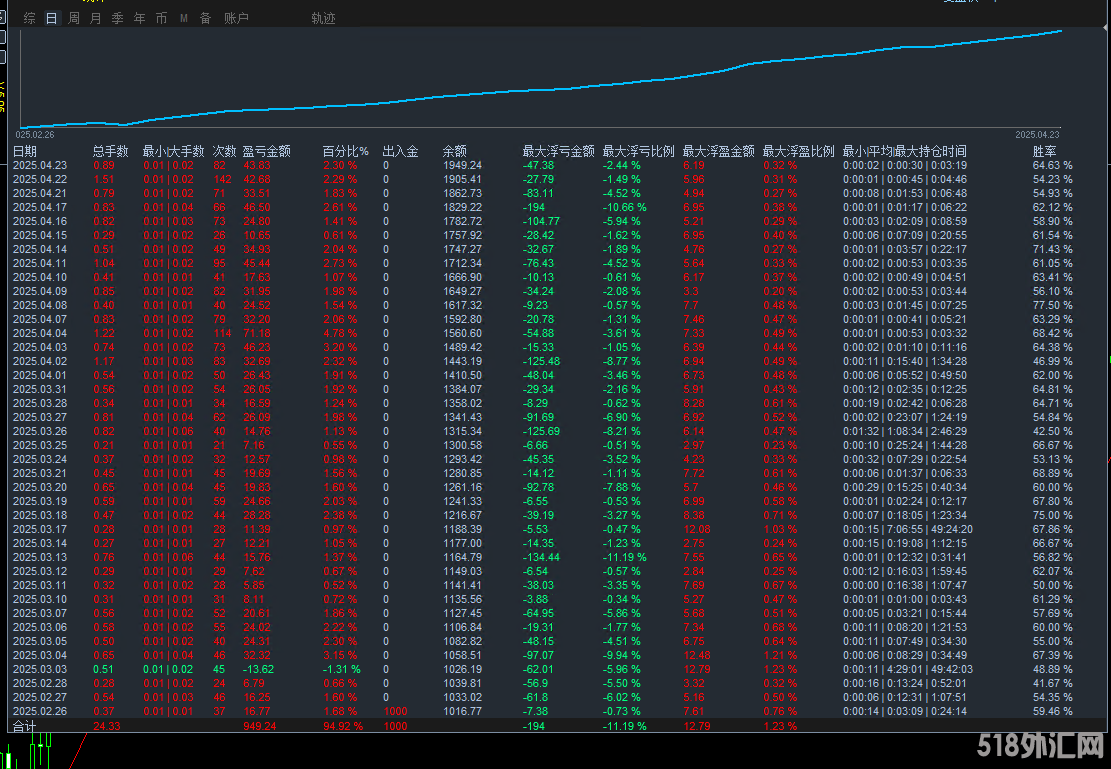Click the 总手数 column header
The width and height of the screenshot is (1111, 769).
tap(111, 151)
